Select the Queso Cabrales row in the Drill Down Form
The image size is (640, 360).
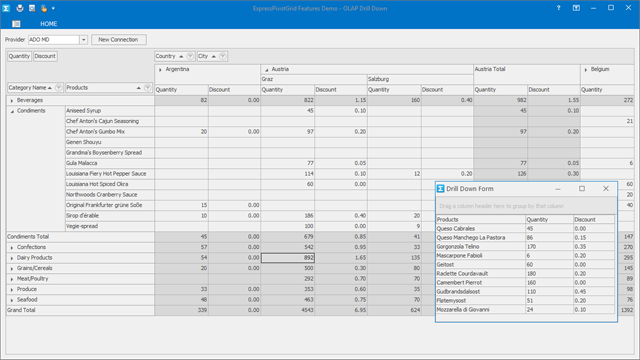525,229
